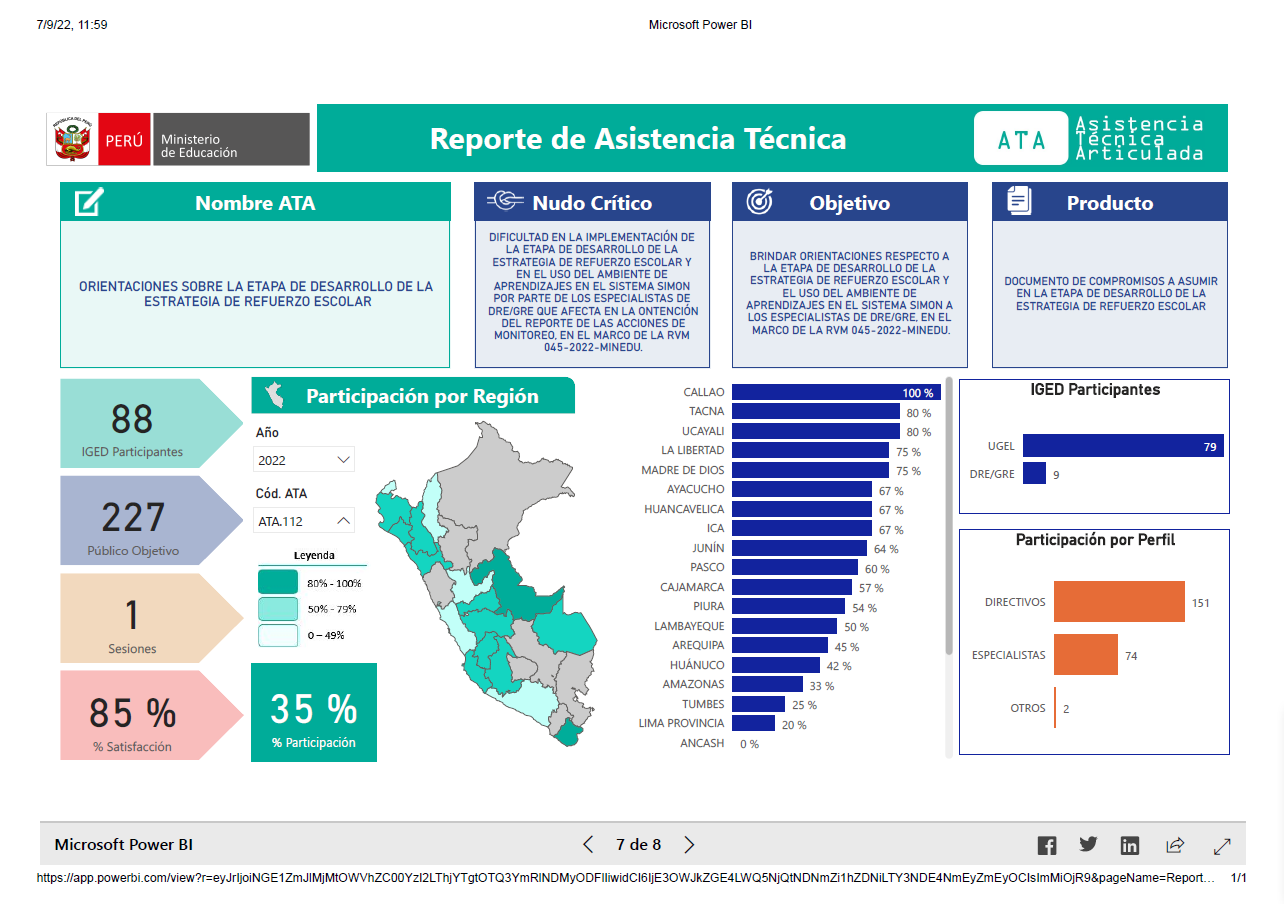Click the share report arrow icon
The height and width of the screenshot is (904, 1284).
[x=1175, y=845]
